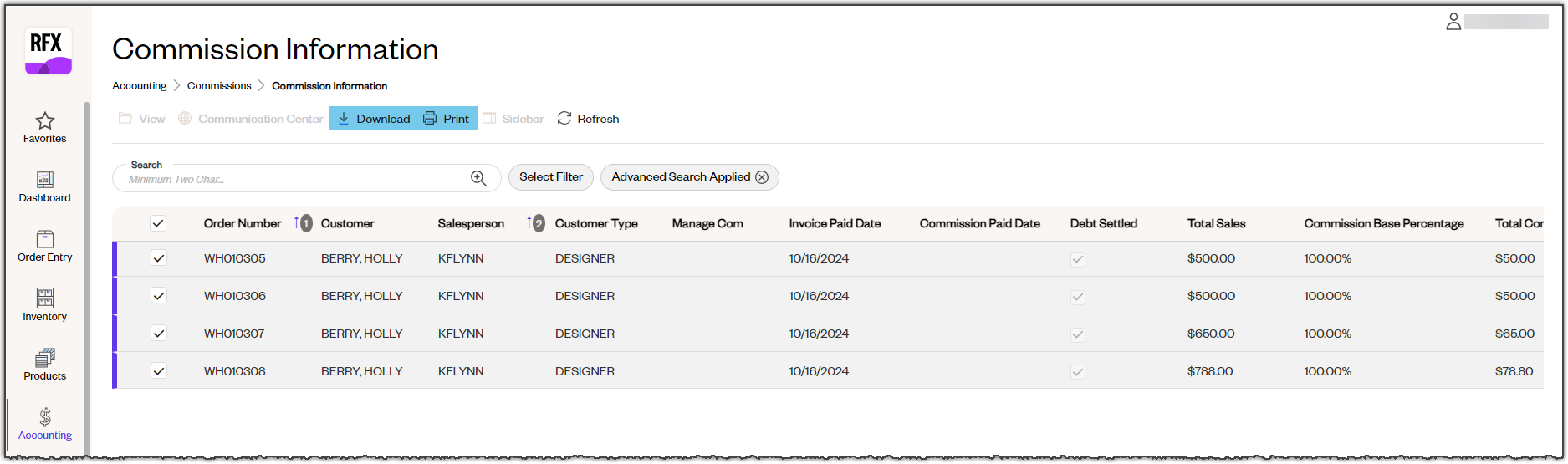Viewport: 1568px width, 464px height.
Task: Open the Select Filter dropdown
Action: tap(551, 177)
